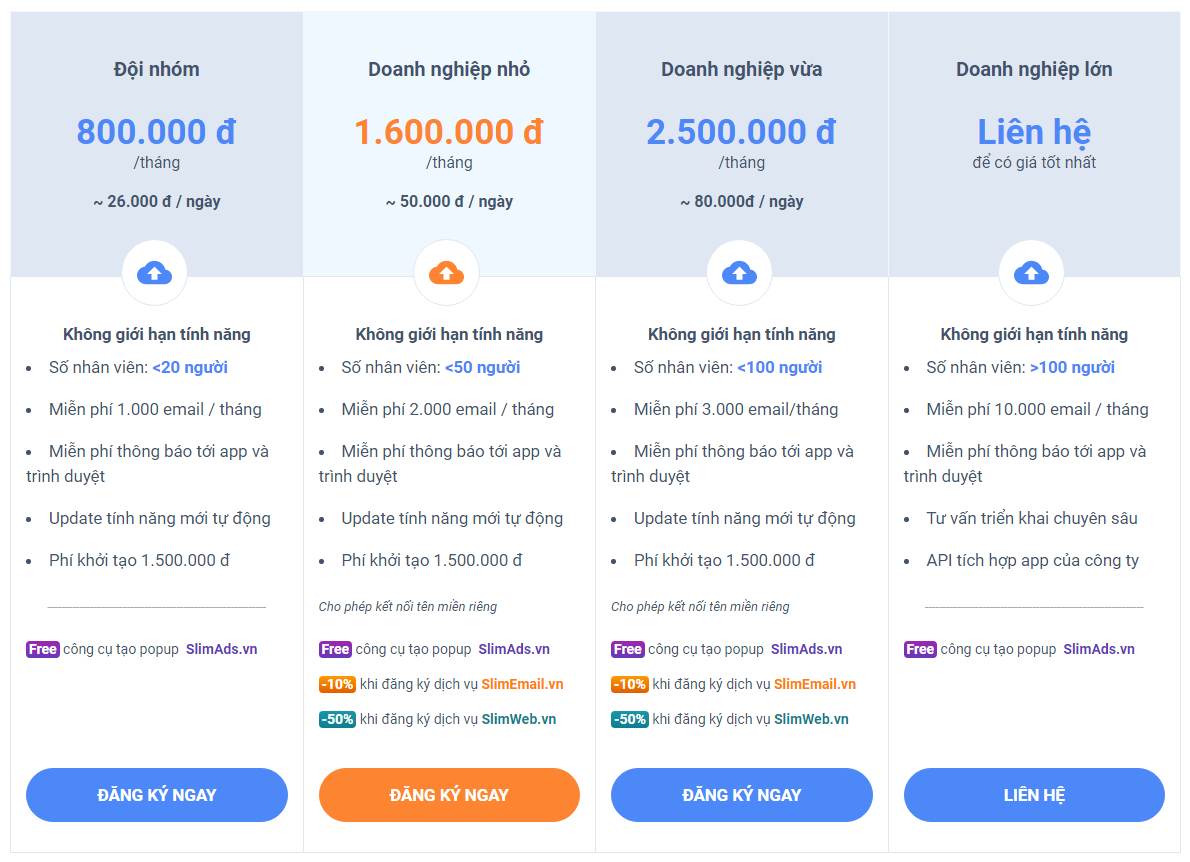Viewport: 1190px width, 862px height.
Task: Click the orange cloud upload icon under Doanh nghiệp nhỏ
Action: pyautogui.click(x=446, y=272)
